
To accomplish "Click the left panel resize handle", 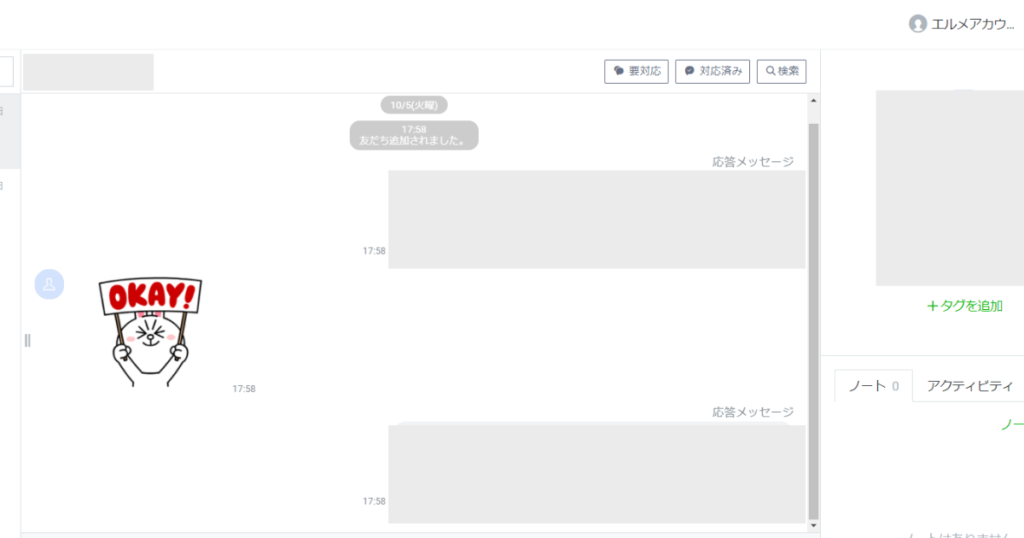I will [x=27, y=340].
